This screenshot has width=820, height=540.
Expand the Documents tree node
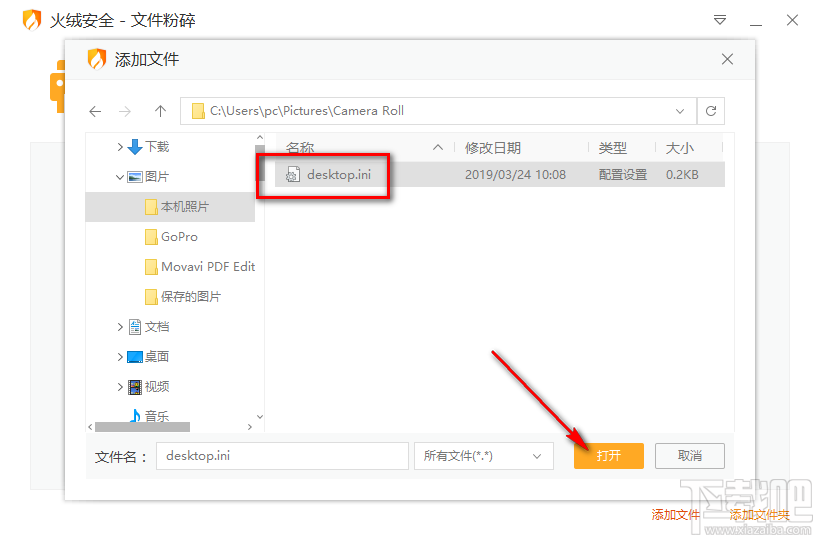(121, 327)
